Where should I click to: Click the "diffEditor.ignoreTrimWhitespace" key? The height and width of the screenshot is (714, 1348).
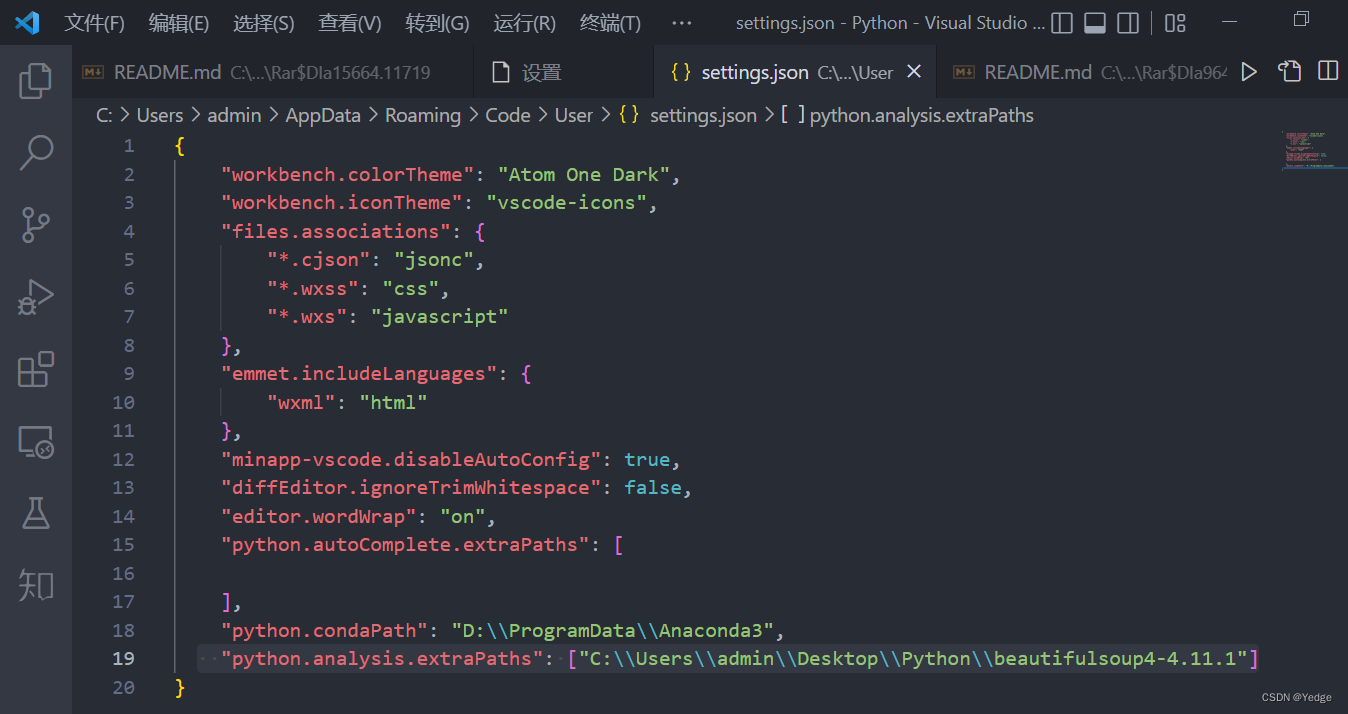click(x=411, y=487)
